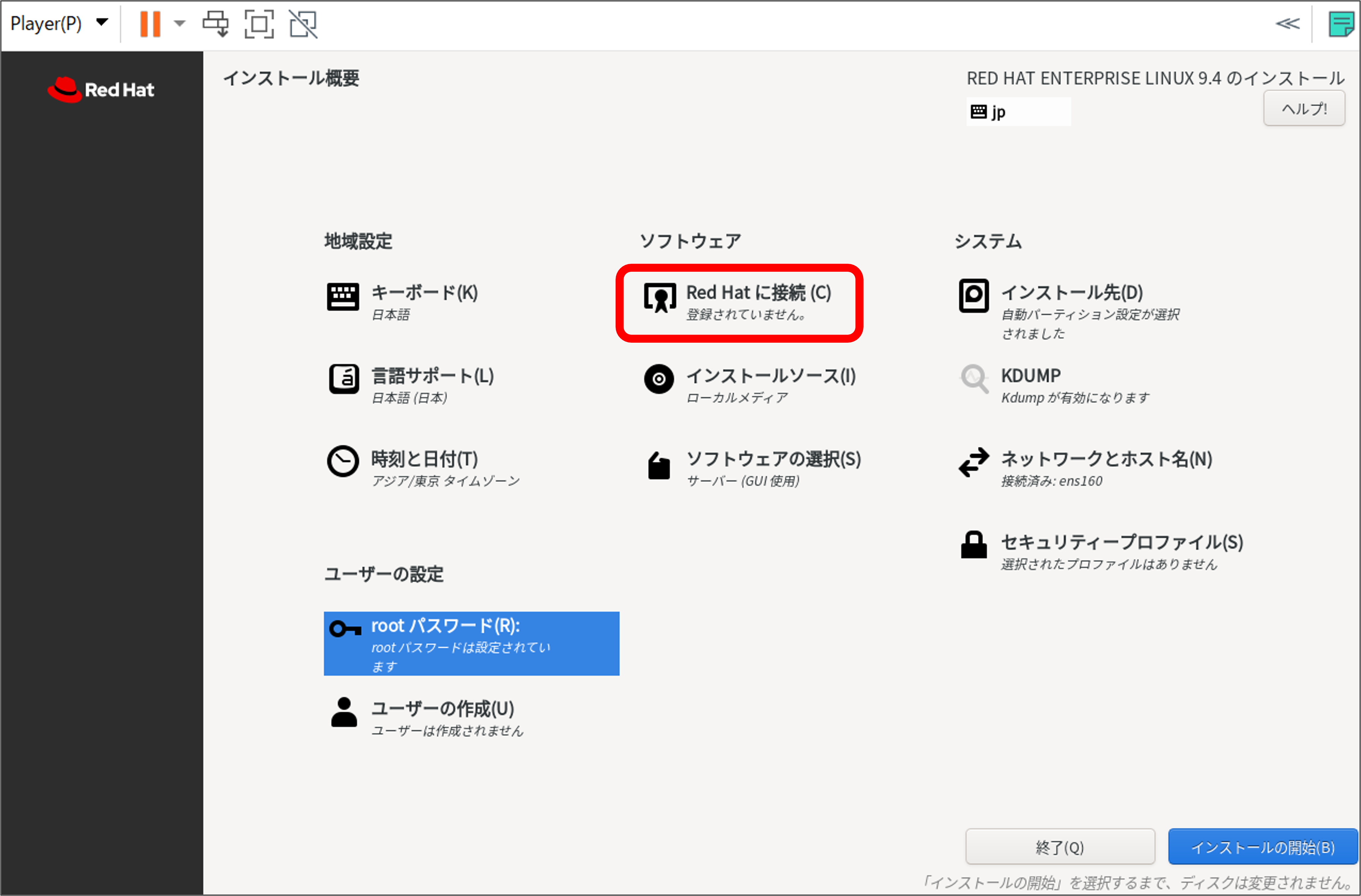The height and width of the screenshot is (896, 1361).
Task: Click the KDUMP magnifier icon
Action: [x=974, y=378]
